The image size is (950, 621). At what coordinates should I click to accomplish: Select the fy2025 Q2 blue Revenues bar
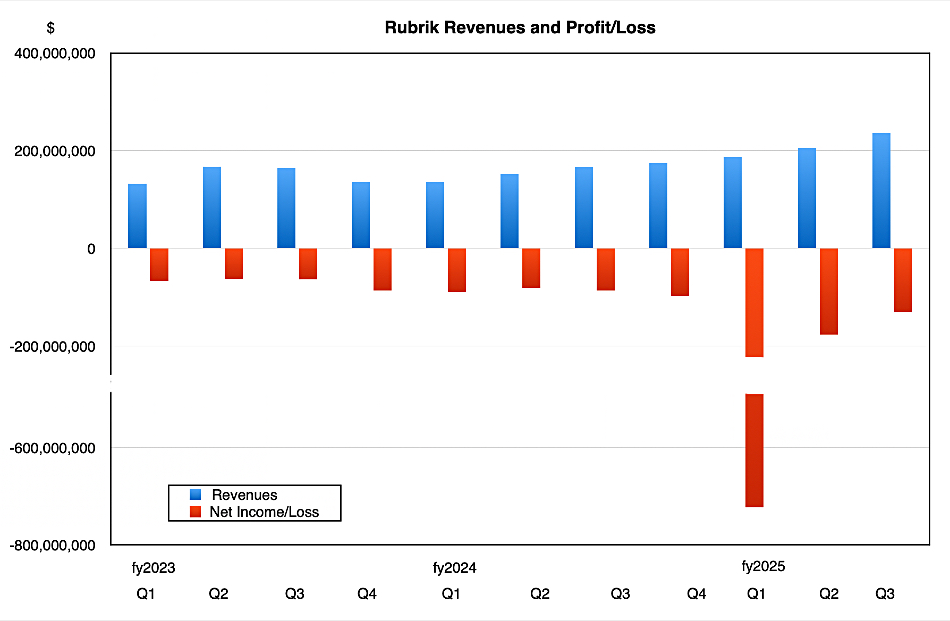(x=807, y=198)
